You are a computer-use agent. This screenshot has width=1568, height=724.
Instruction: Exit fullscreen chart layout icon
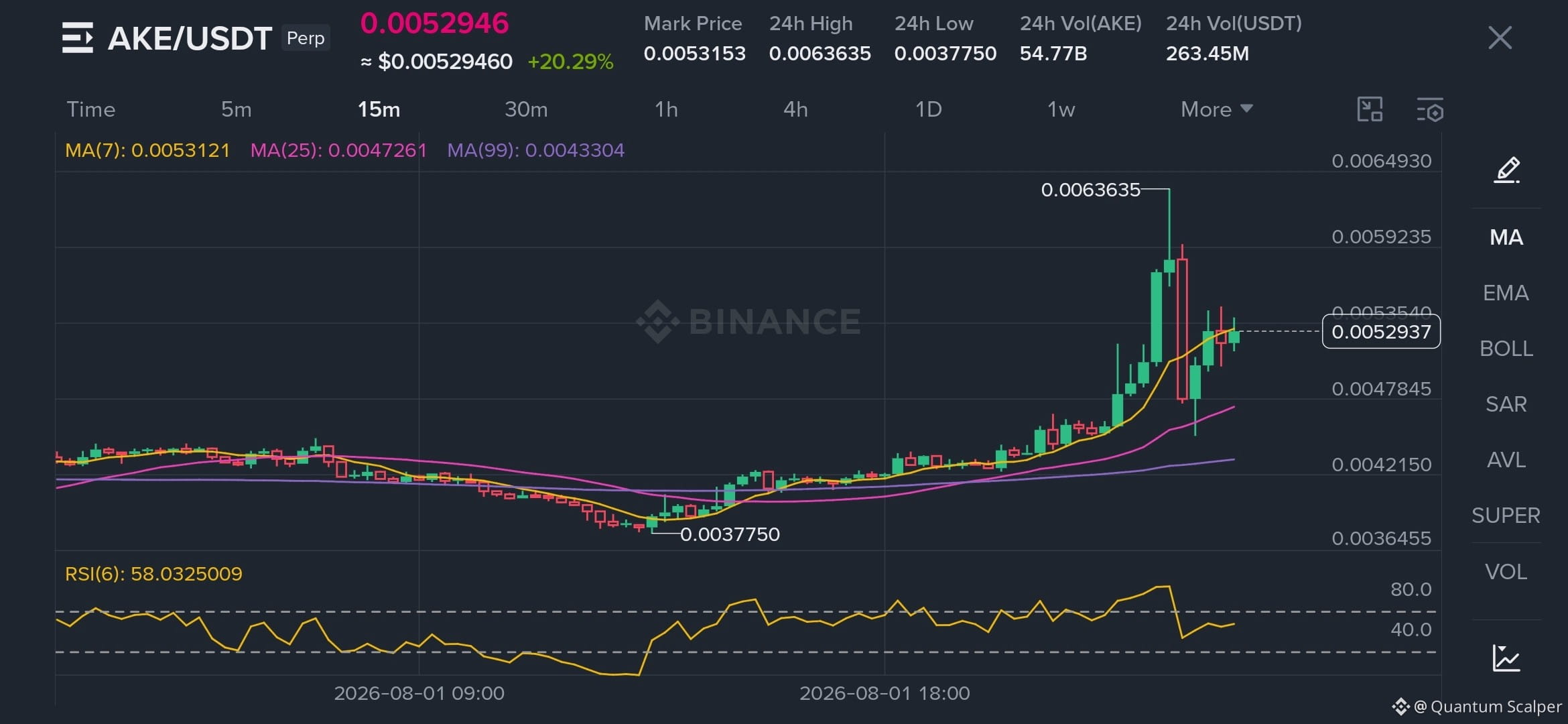point(1370,109)
